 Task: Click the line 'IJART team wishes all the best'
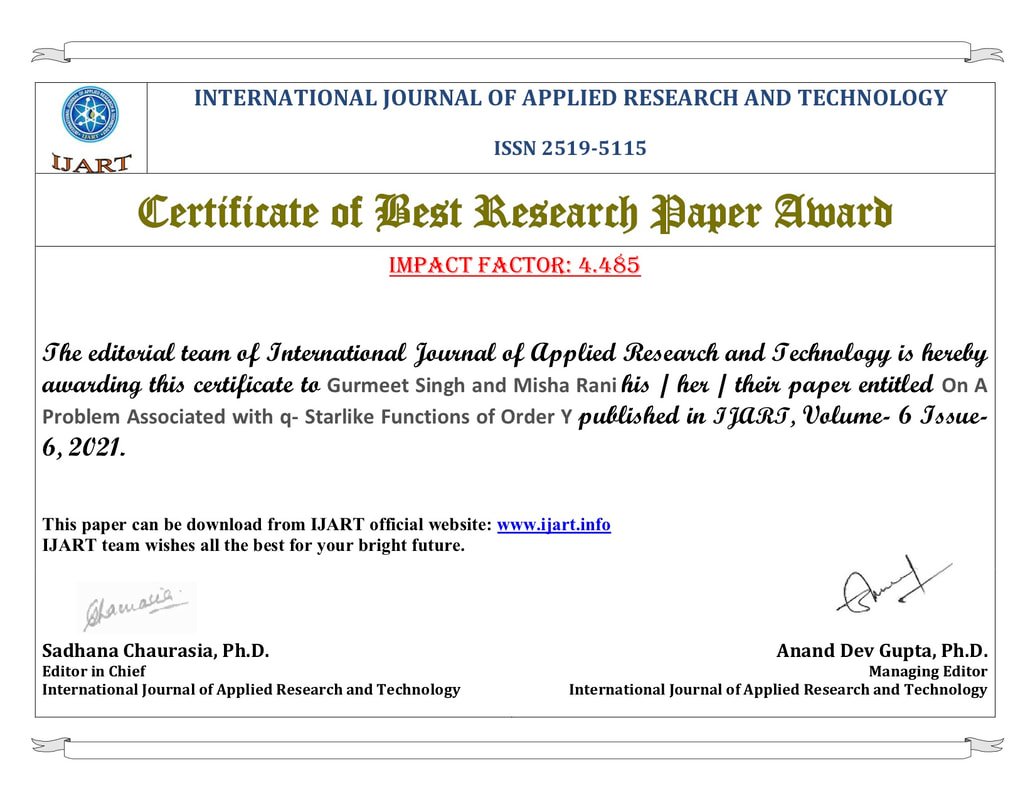(x=253, y=545)
